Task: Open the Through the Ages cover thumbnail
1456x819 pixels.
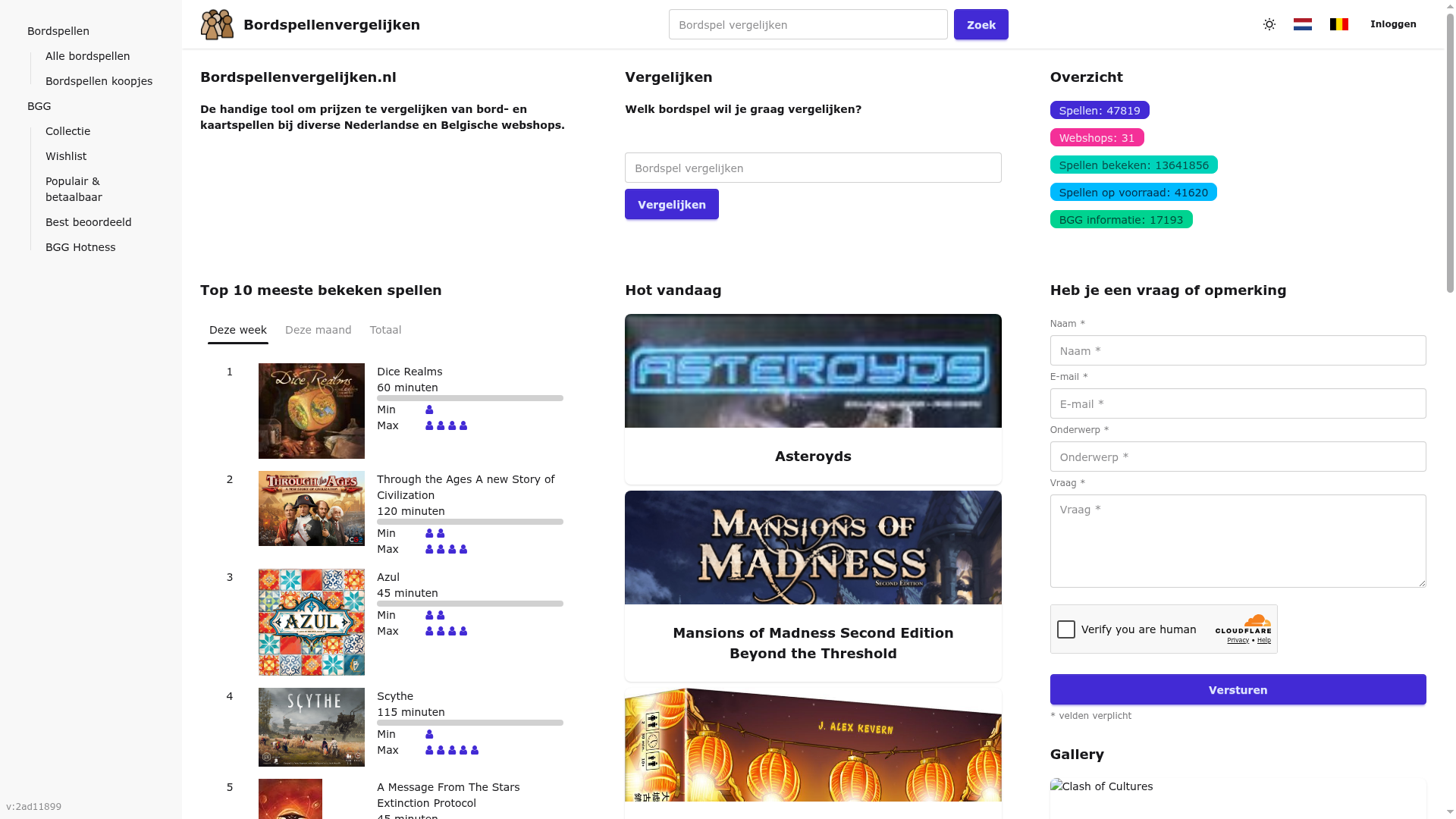Action: click(312, 508)
